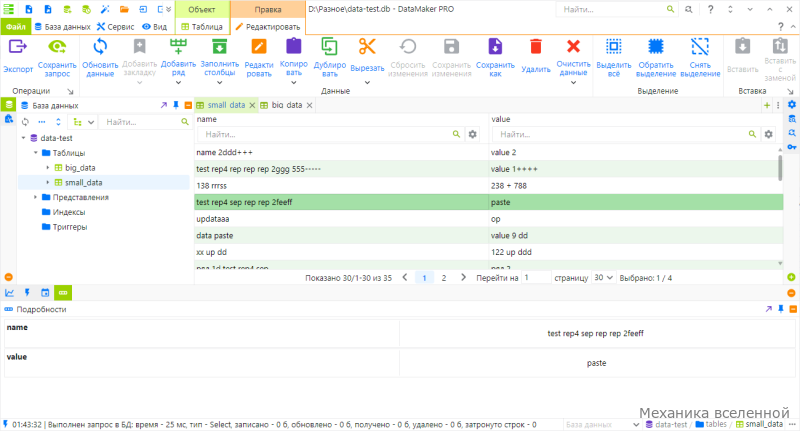This screenshot has height=431, width=800.
Task: Expand the Представления folder node
Action: (36, 197)
